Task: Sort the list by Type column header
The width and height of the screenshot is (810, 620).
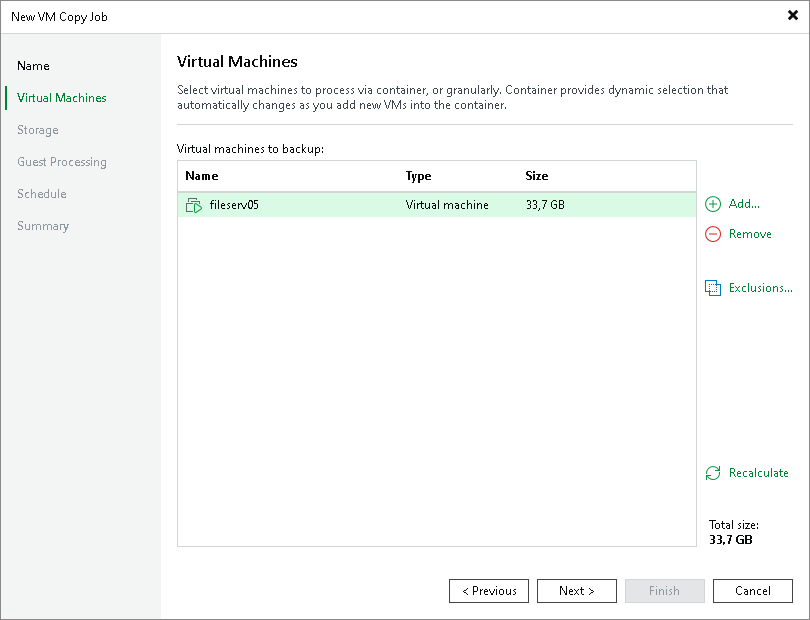Action: (x=418, y=176)
